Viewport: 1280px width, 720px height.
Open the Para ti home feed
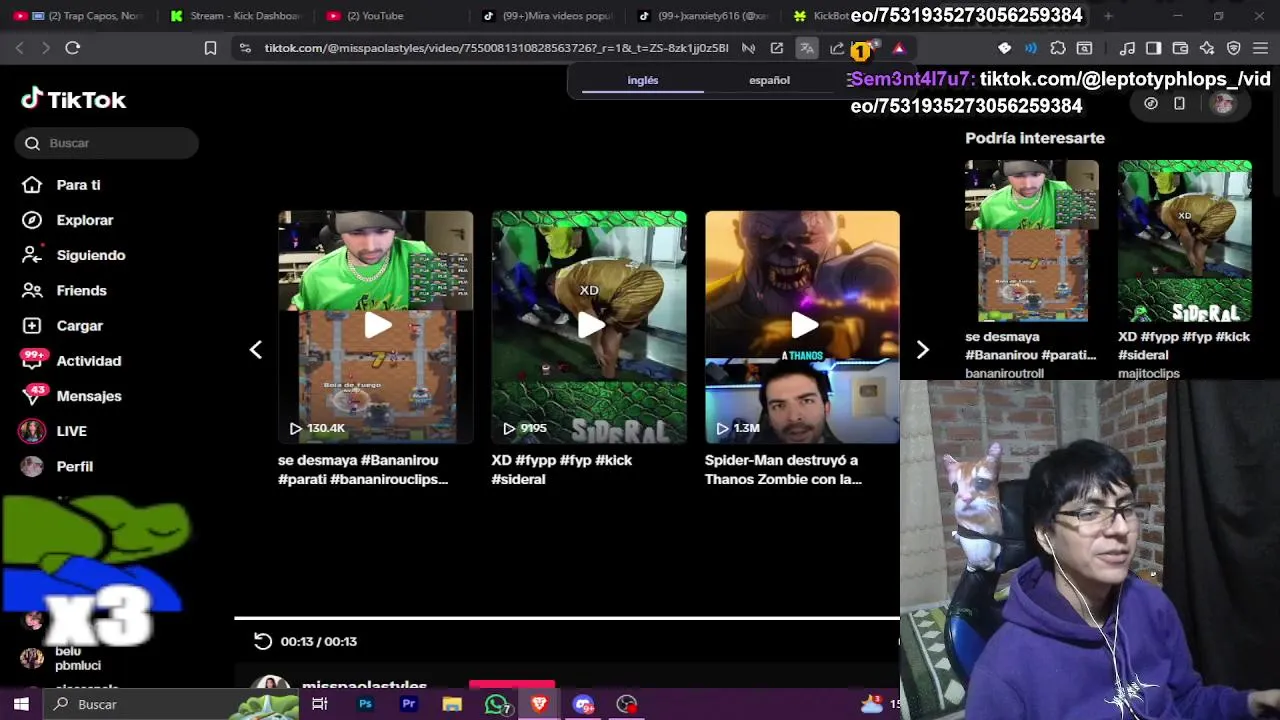78,185
